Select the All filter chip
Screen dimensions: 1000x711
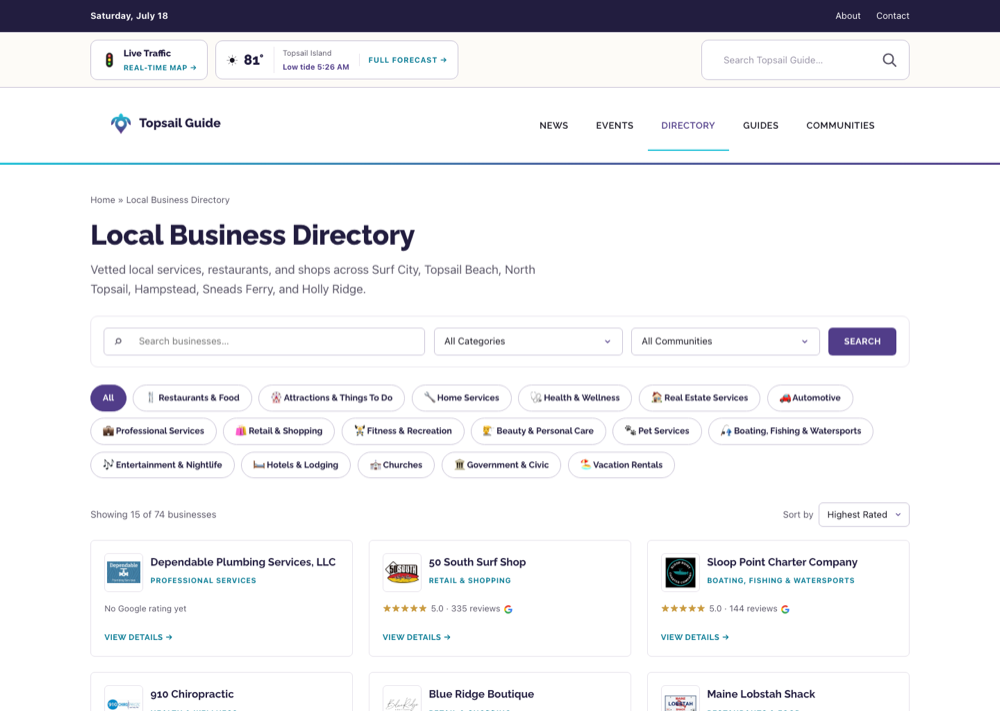click(108, 398)
